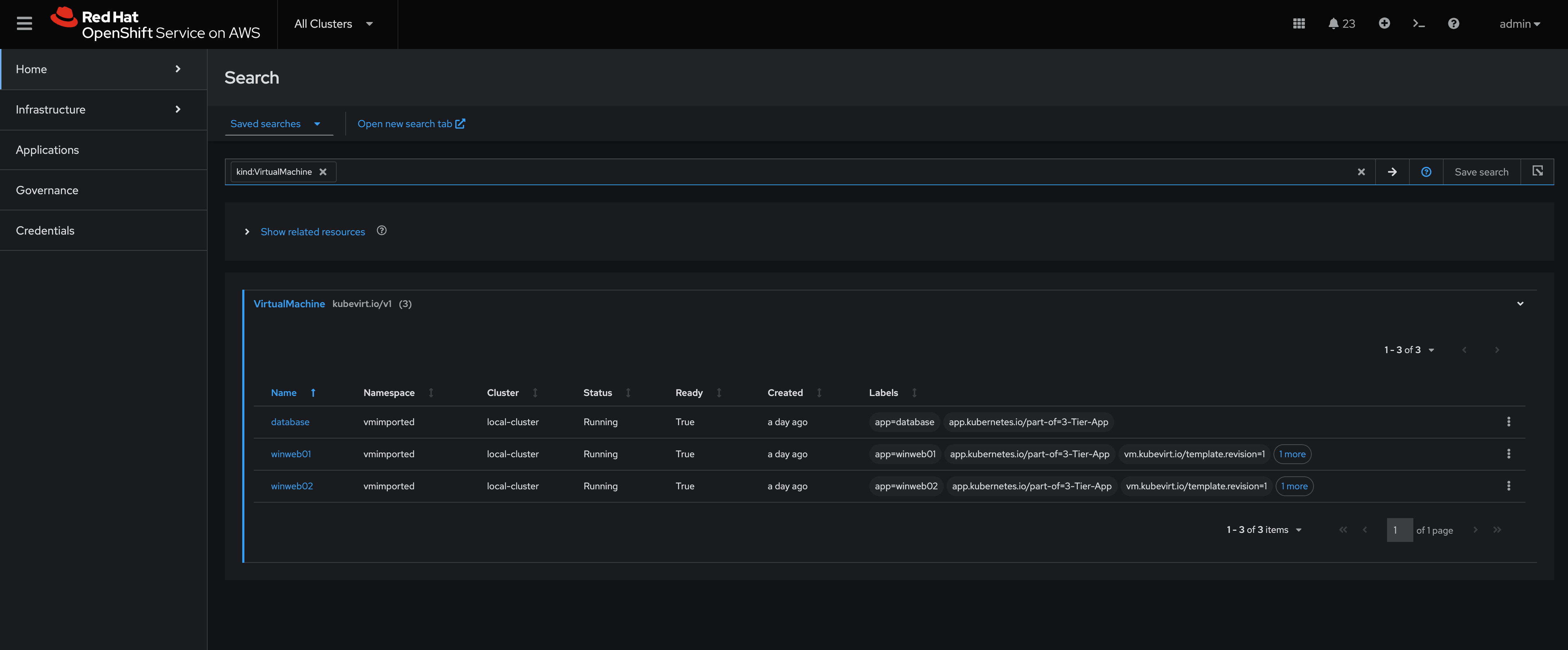Open notifications bell showing 23
Screen dimensions: 1568x650
tap(1341, 24)
